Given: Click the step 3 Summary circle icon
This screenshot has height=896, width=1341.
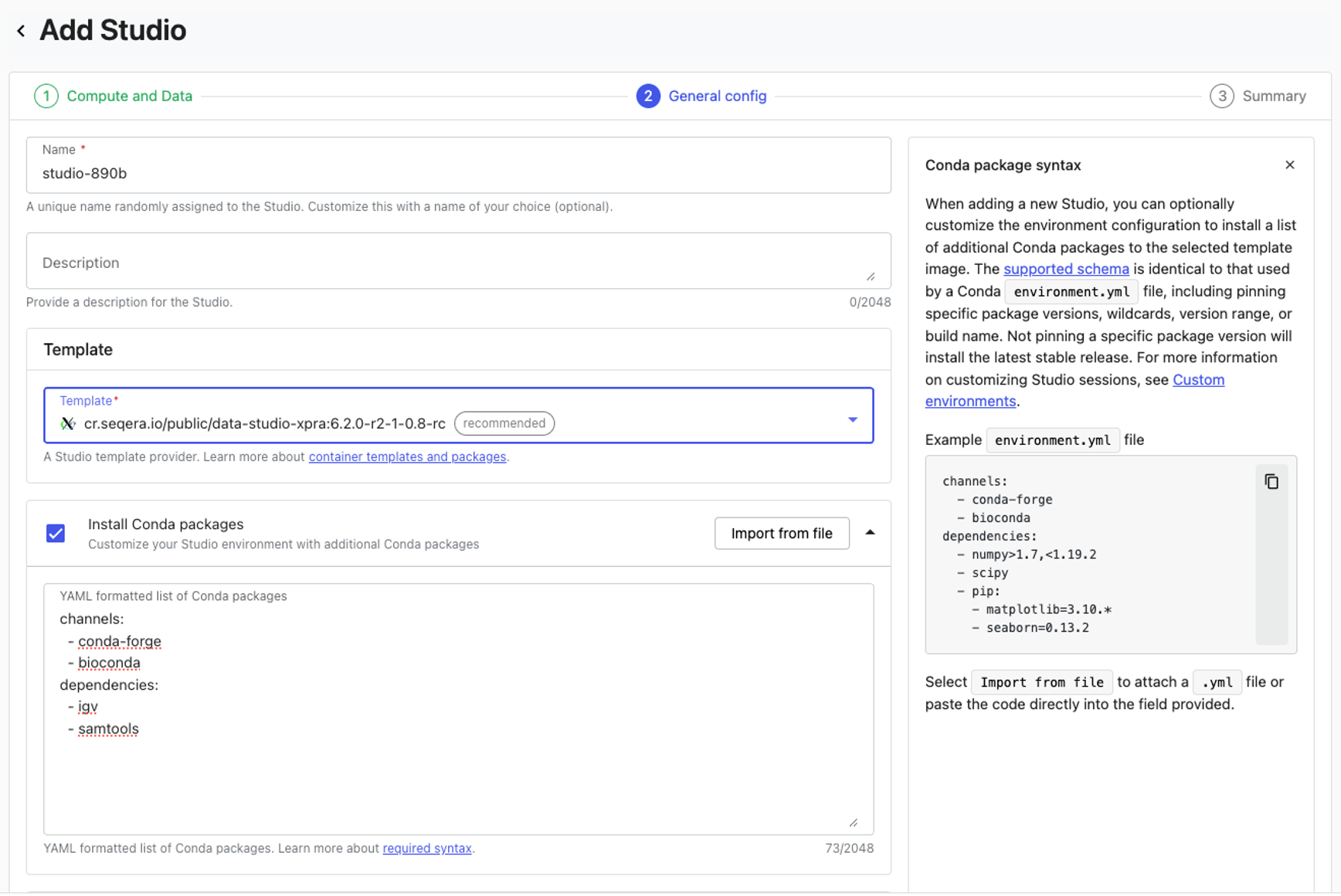Looking at the screenshot, I should pyautogui.click(x=1221, y=97).
